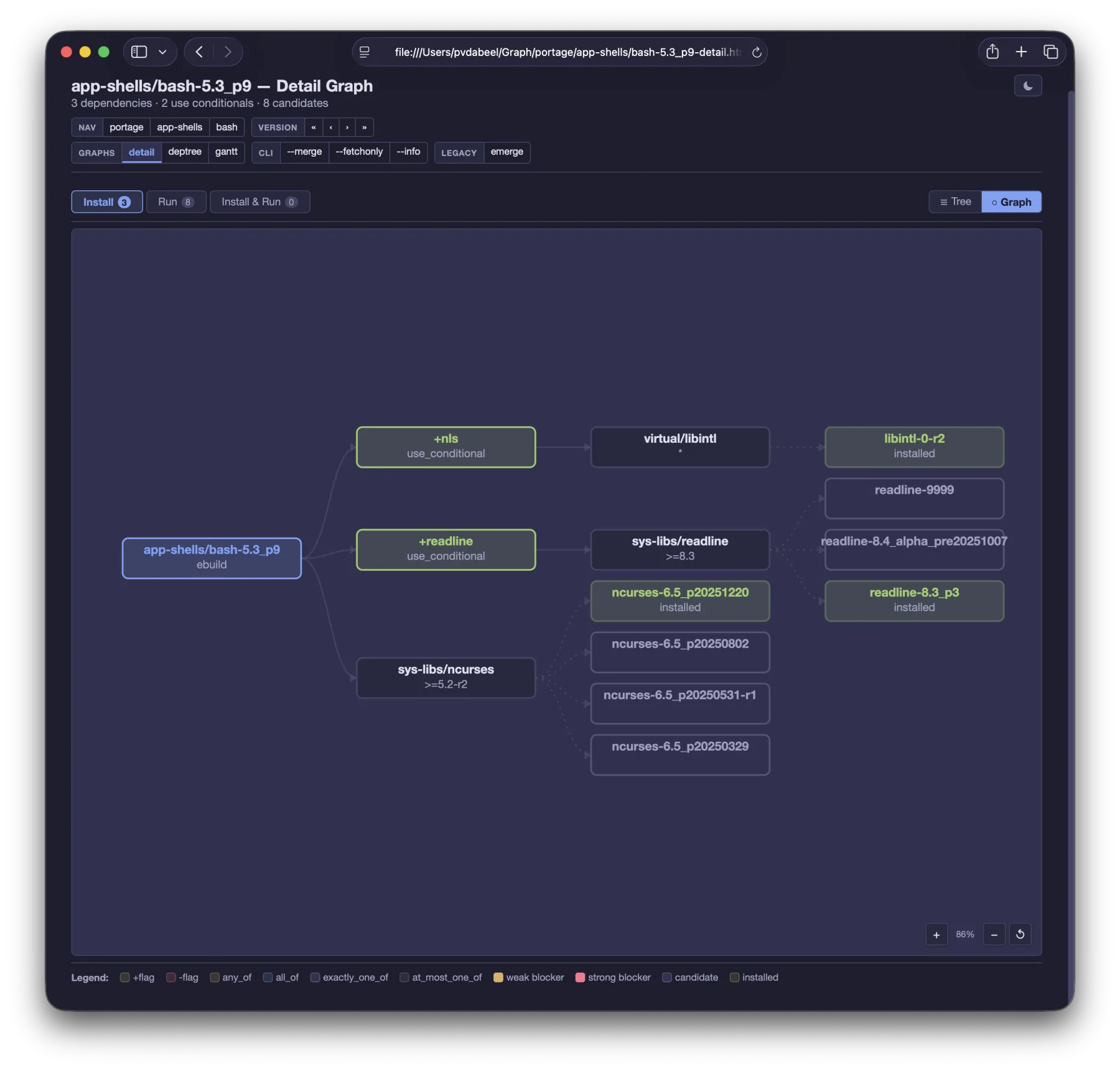Click the strong blocker legend swatch
Image resolution: width=1120 pixels, height=1071 pixels.
(580, 977)
